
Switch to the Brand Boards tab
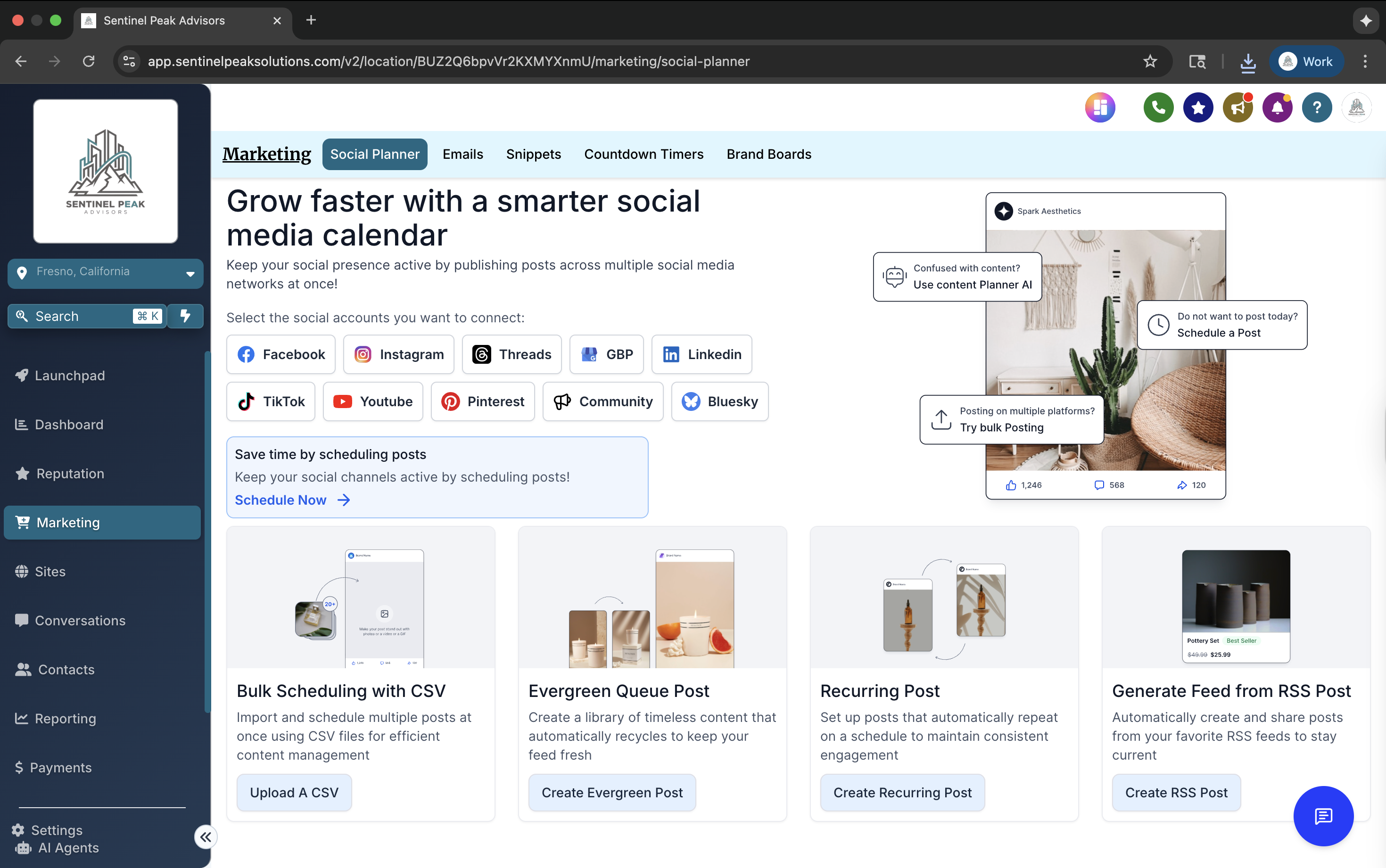click(768, 154)
